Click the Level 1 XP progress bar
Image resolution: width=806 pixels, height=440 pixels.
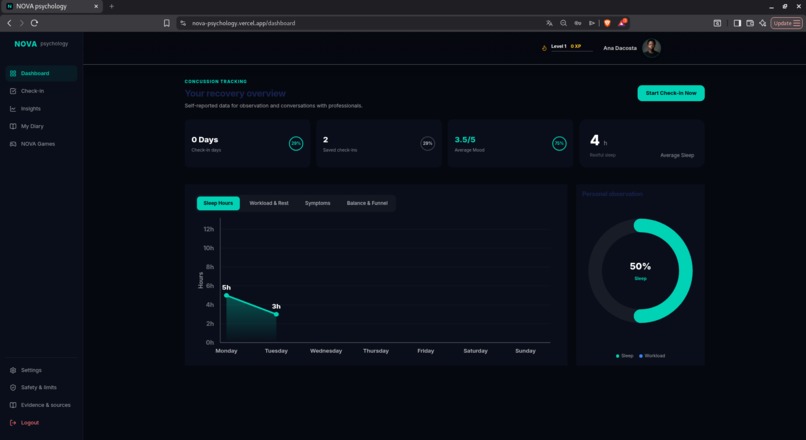coord(572,51)
